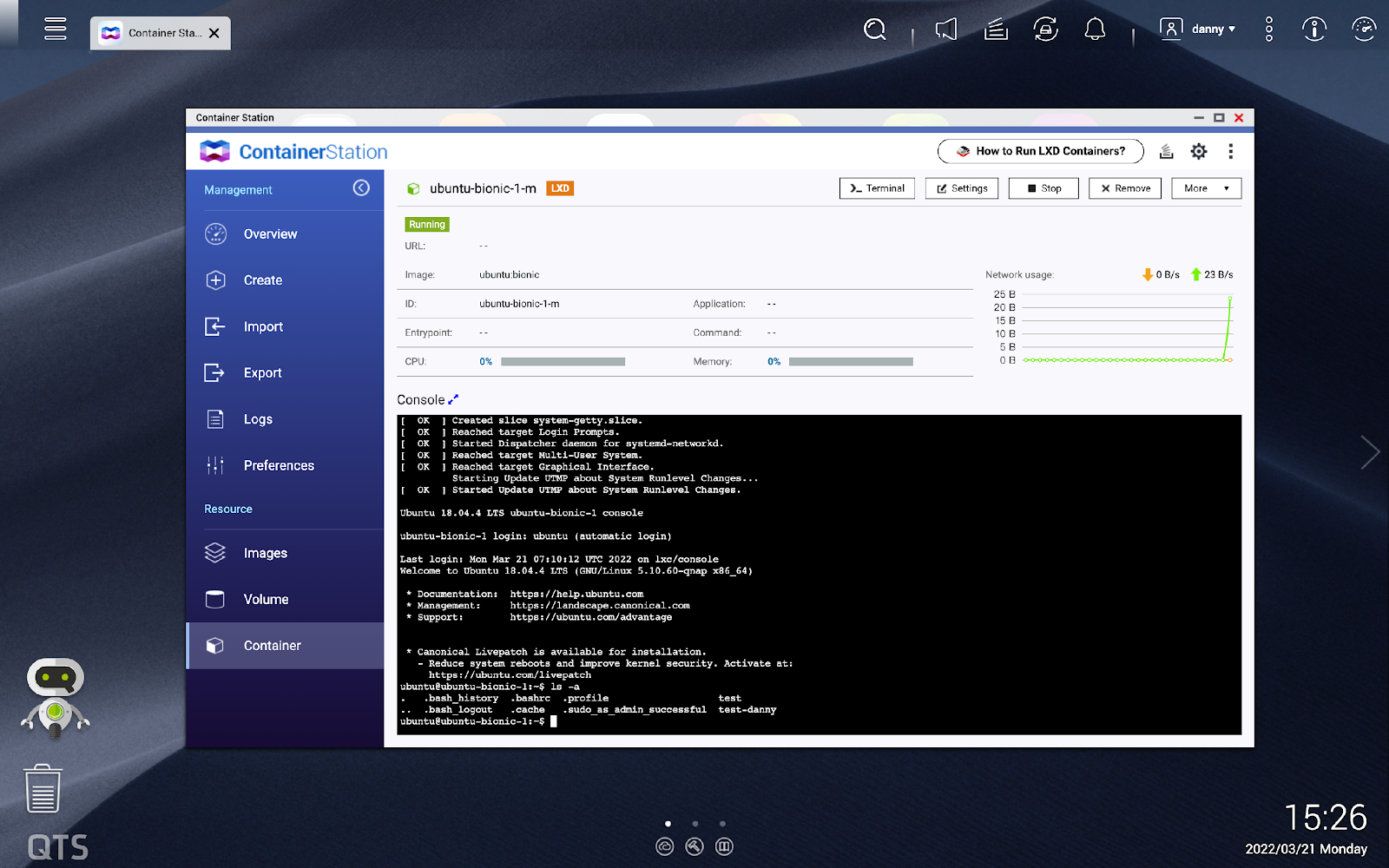
Task: Click the user account avatar icon
Action: tap(1171, 29)
